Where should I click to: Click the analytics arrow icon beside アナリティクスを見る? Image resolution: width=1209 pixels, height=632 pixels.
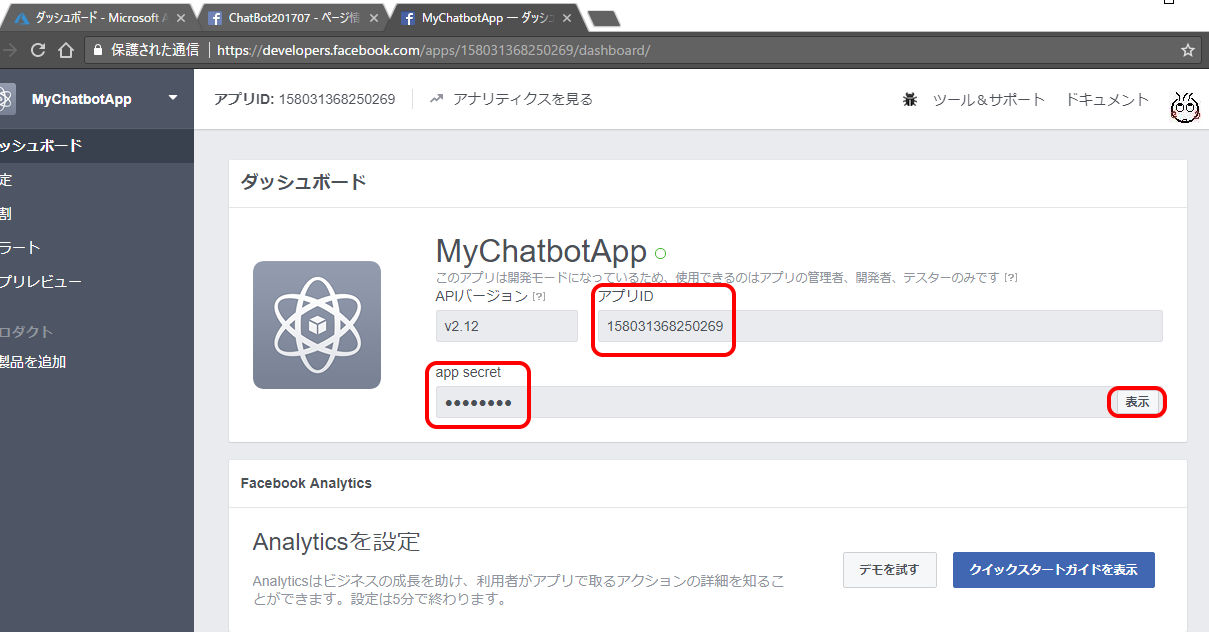tap(436, 99)
